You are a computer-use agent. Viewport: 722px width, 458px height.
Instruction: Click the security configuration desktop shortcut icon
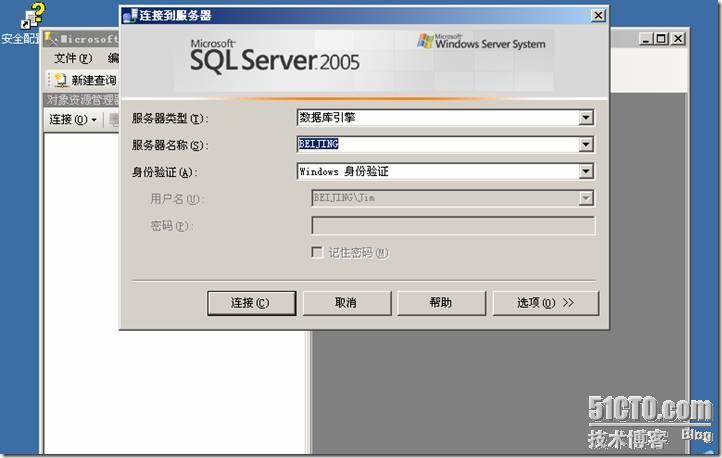[x=32, y=16]
